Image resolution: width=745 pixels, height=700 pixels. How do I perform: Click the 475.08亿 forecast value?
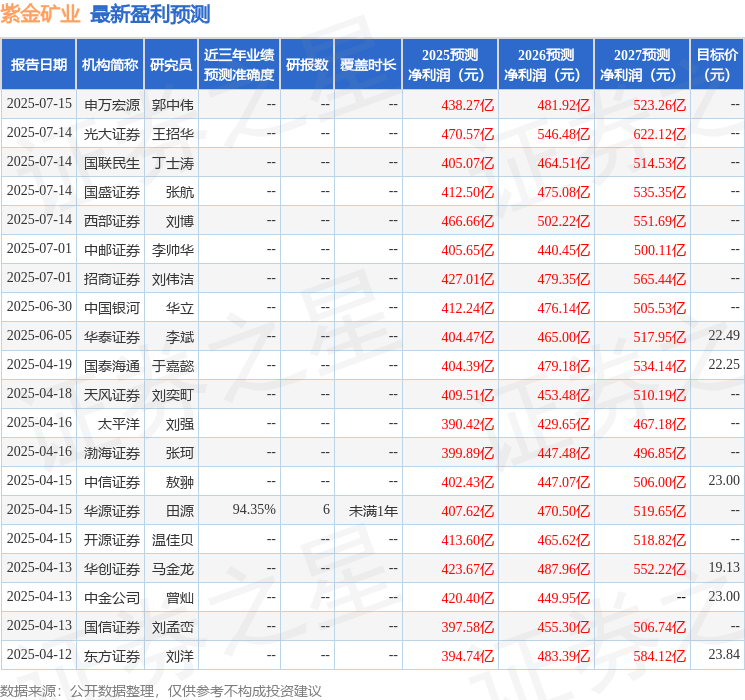[x=564, y=192]
